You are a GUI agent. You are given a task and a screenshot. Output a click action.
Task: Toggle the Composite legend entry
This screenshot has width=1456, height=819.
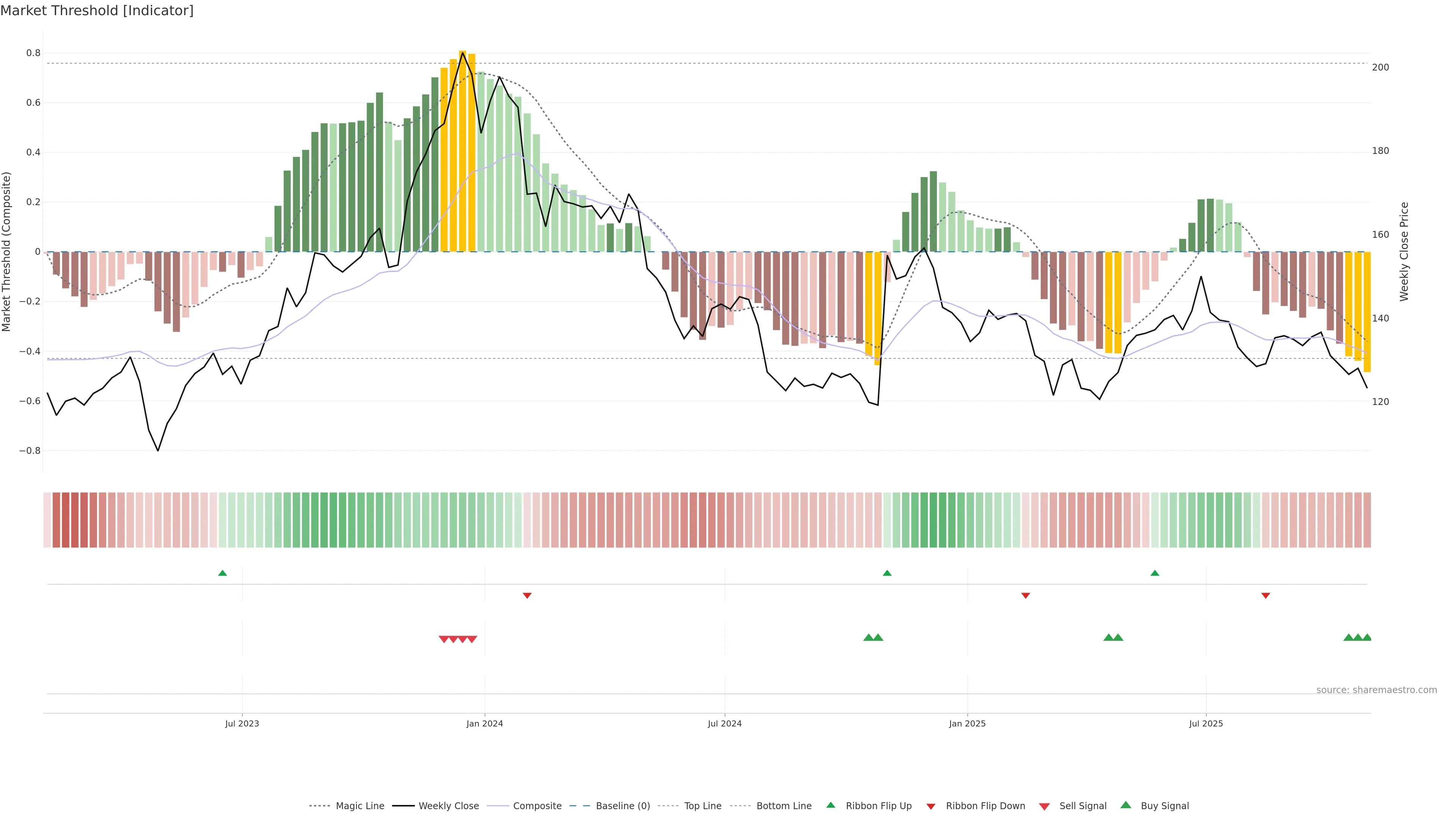pos(537,806)
